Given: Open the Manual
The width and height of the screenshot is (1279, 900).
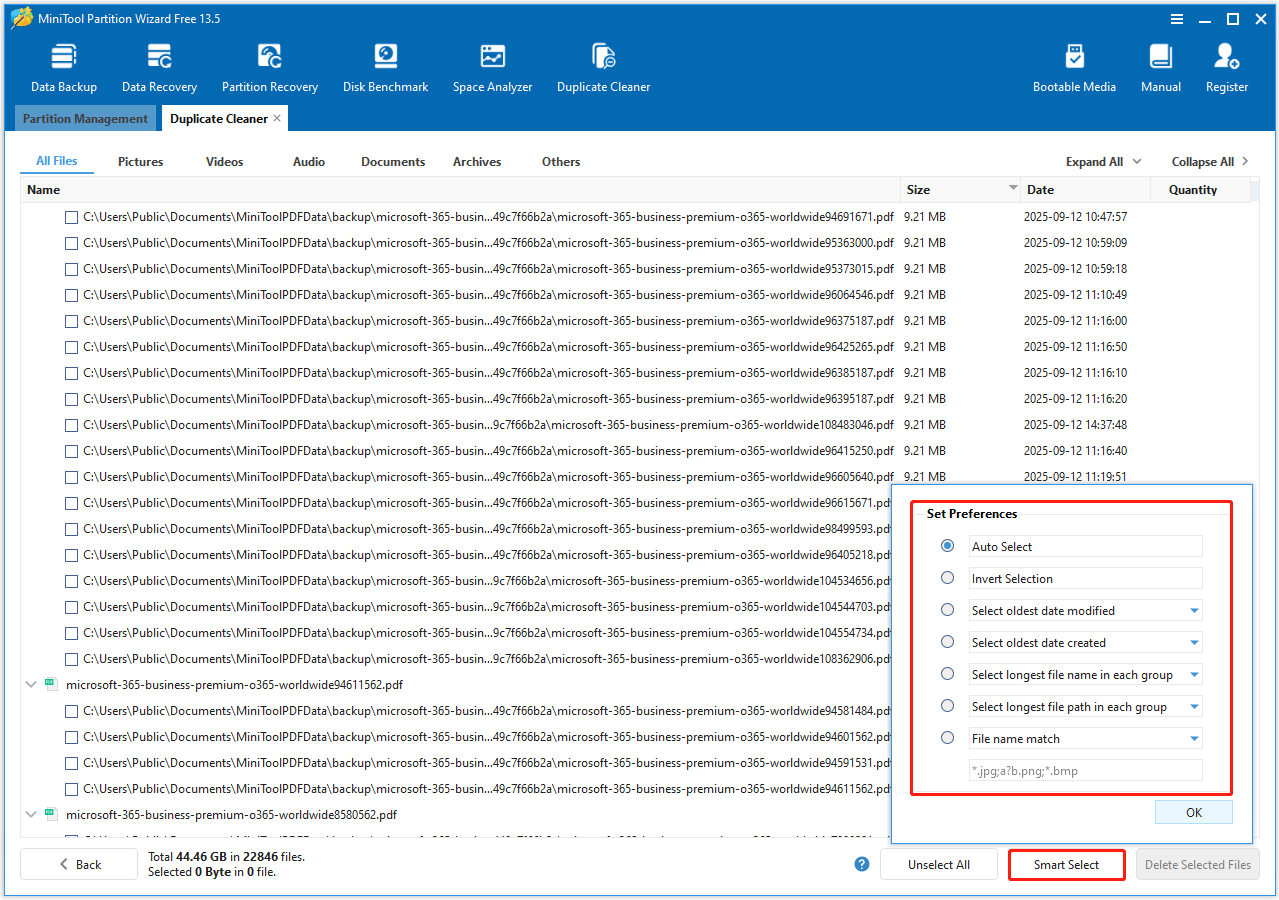Looking at the screenshot, I should [1160, 65].
